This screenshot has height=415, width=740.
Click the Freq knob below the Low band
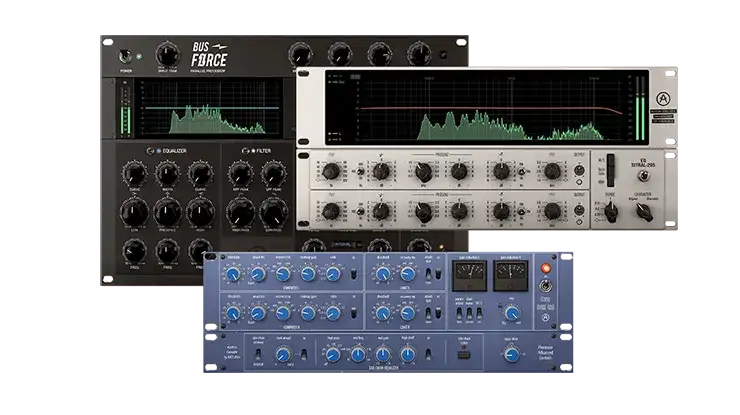click(x=135, y=251)
